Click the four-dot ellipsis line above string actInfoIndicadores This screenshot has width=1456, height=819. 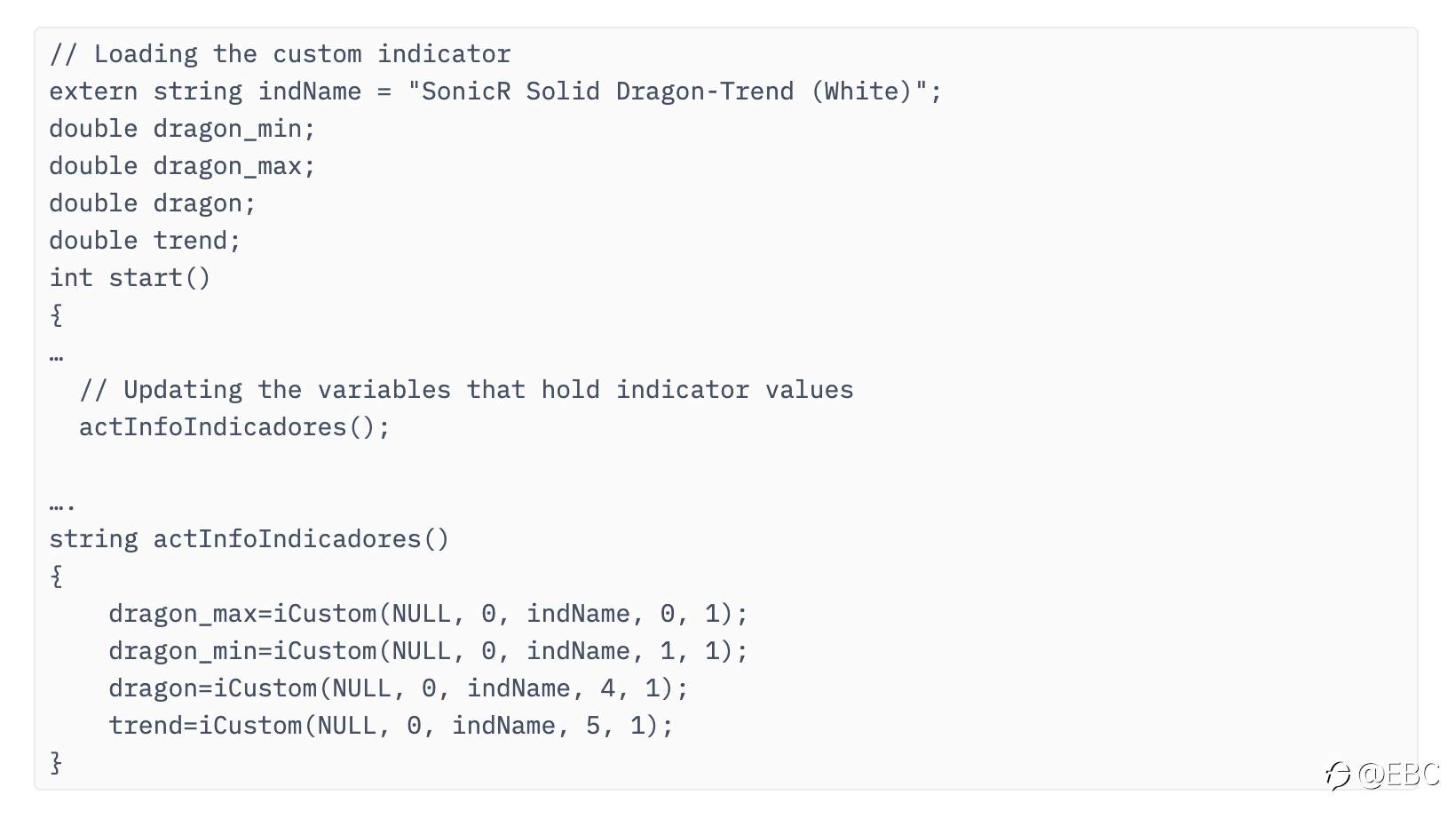point(62,506)
